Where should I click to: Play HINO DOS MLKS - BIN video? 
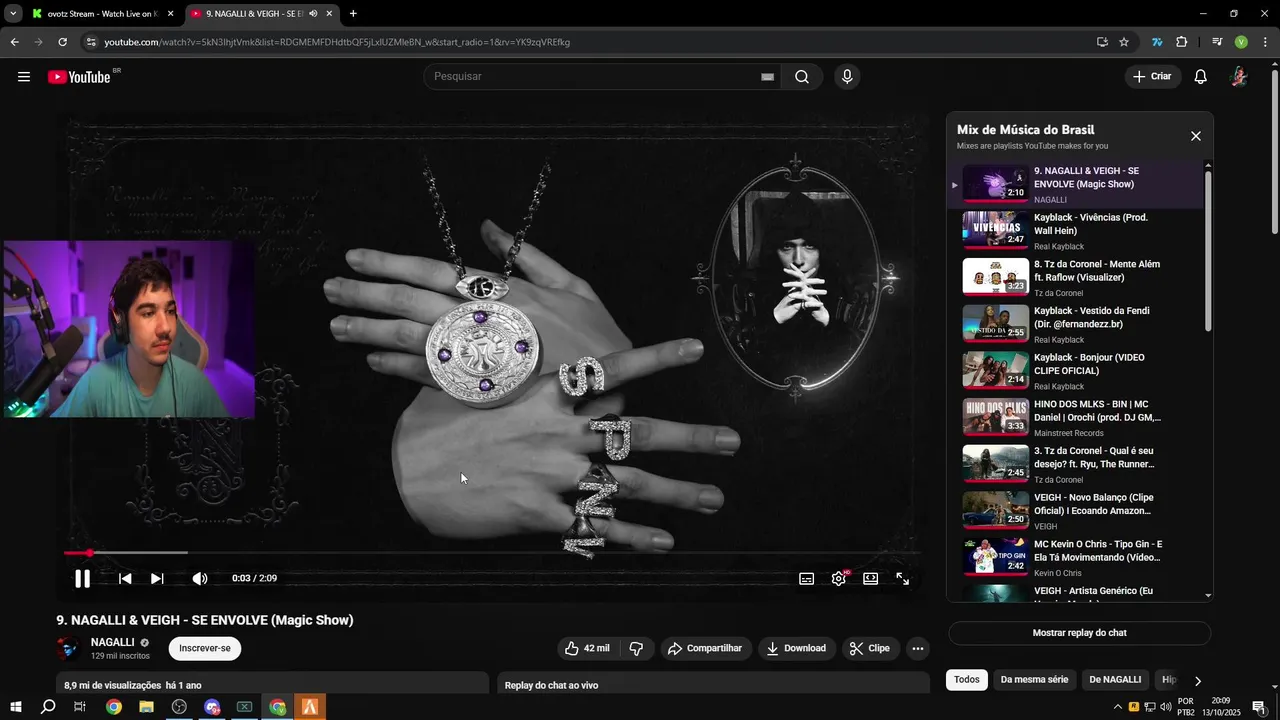coord(1076,418)
